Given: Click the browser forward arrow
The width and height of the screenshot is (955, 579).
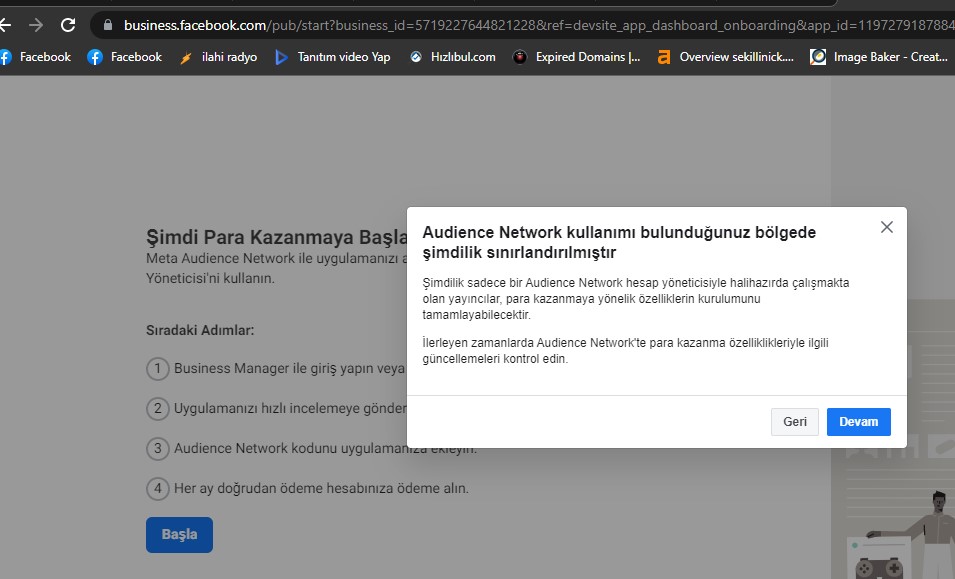Looking at the screenshot, I should [36, 25].
